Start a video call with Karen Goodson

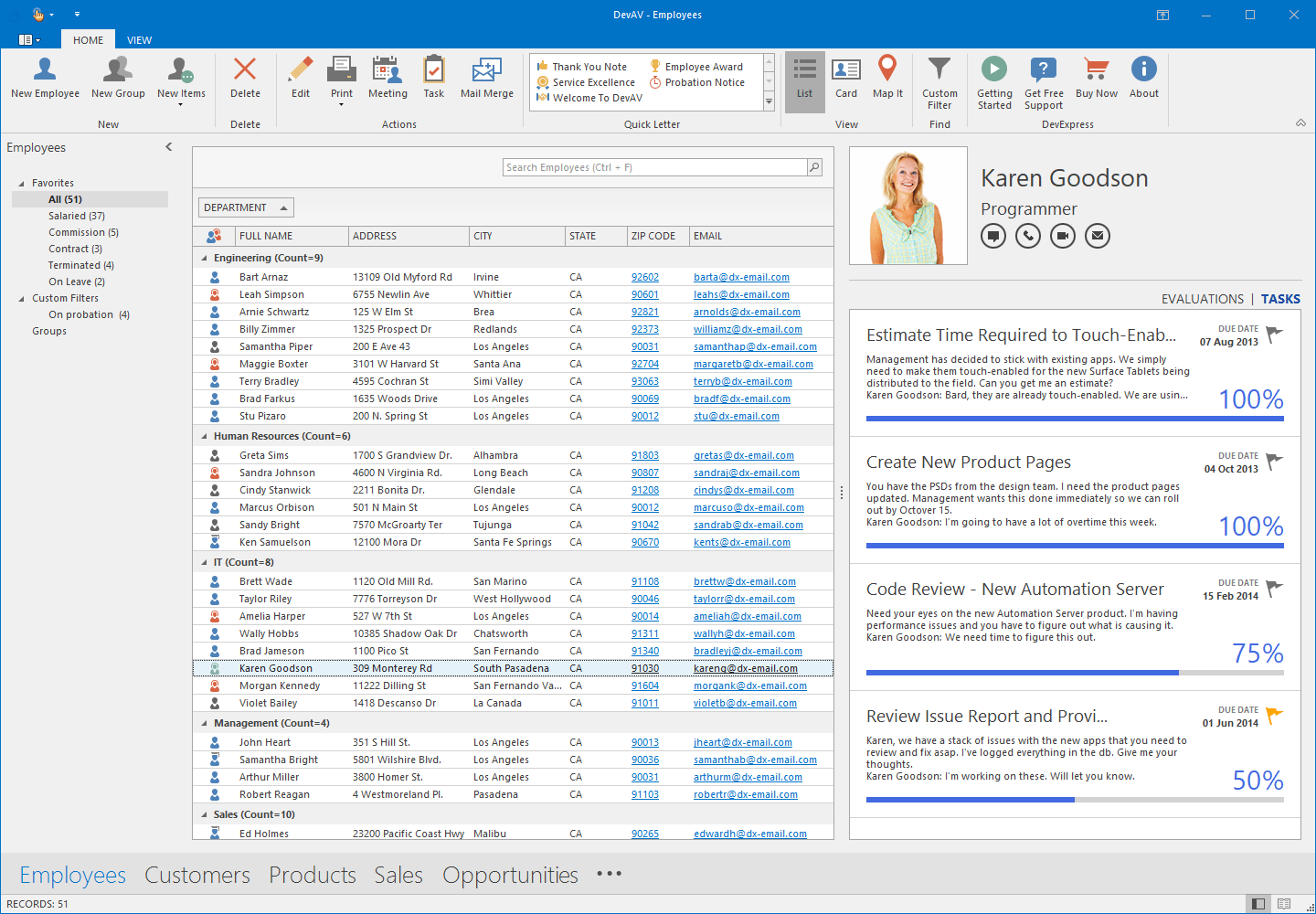(1062, 235)
